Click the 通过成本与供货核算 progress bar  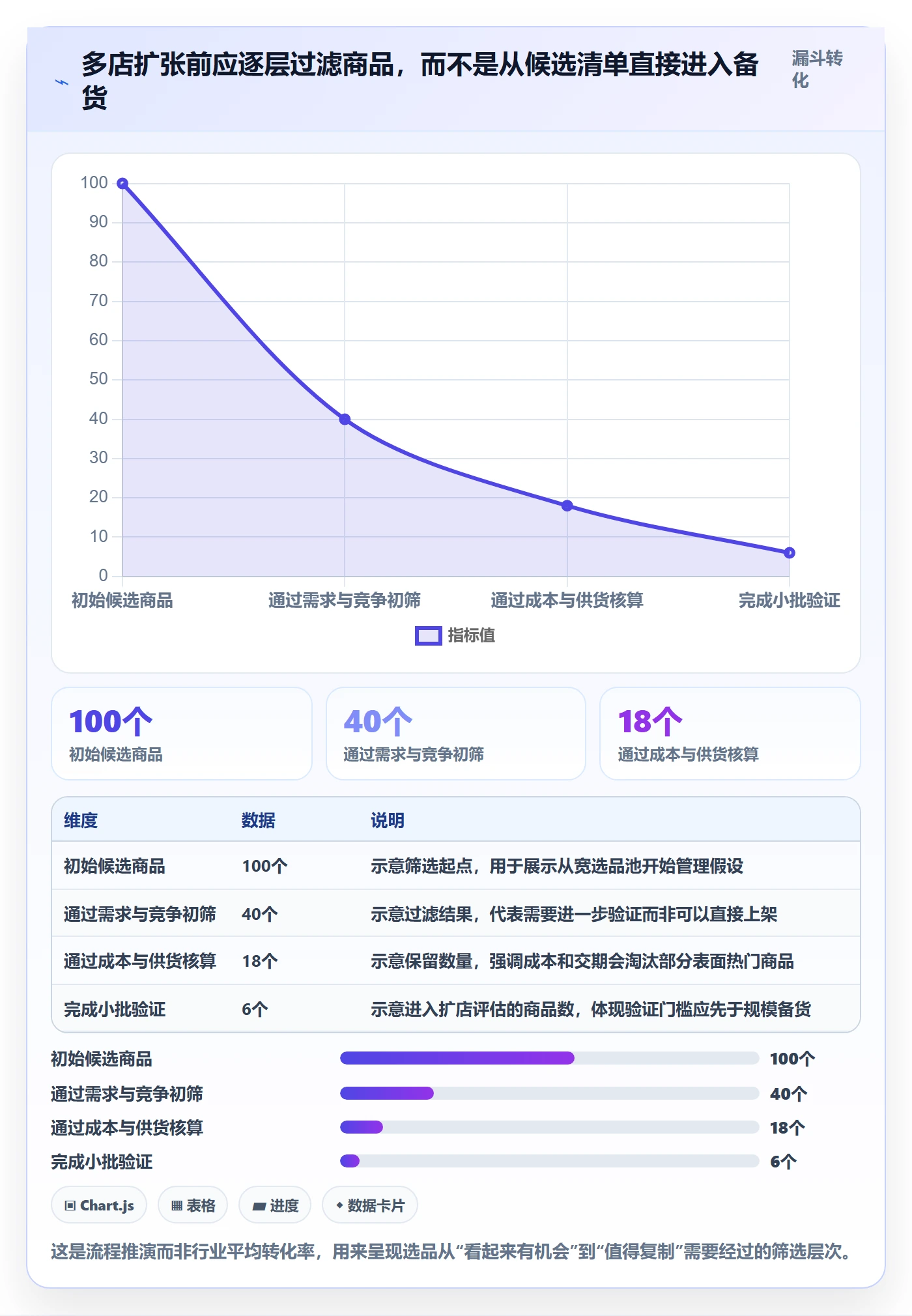pos(549,1127)
